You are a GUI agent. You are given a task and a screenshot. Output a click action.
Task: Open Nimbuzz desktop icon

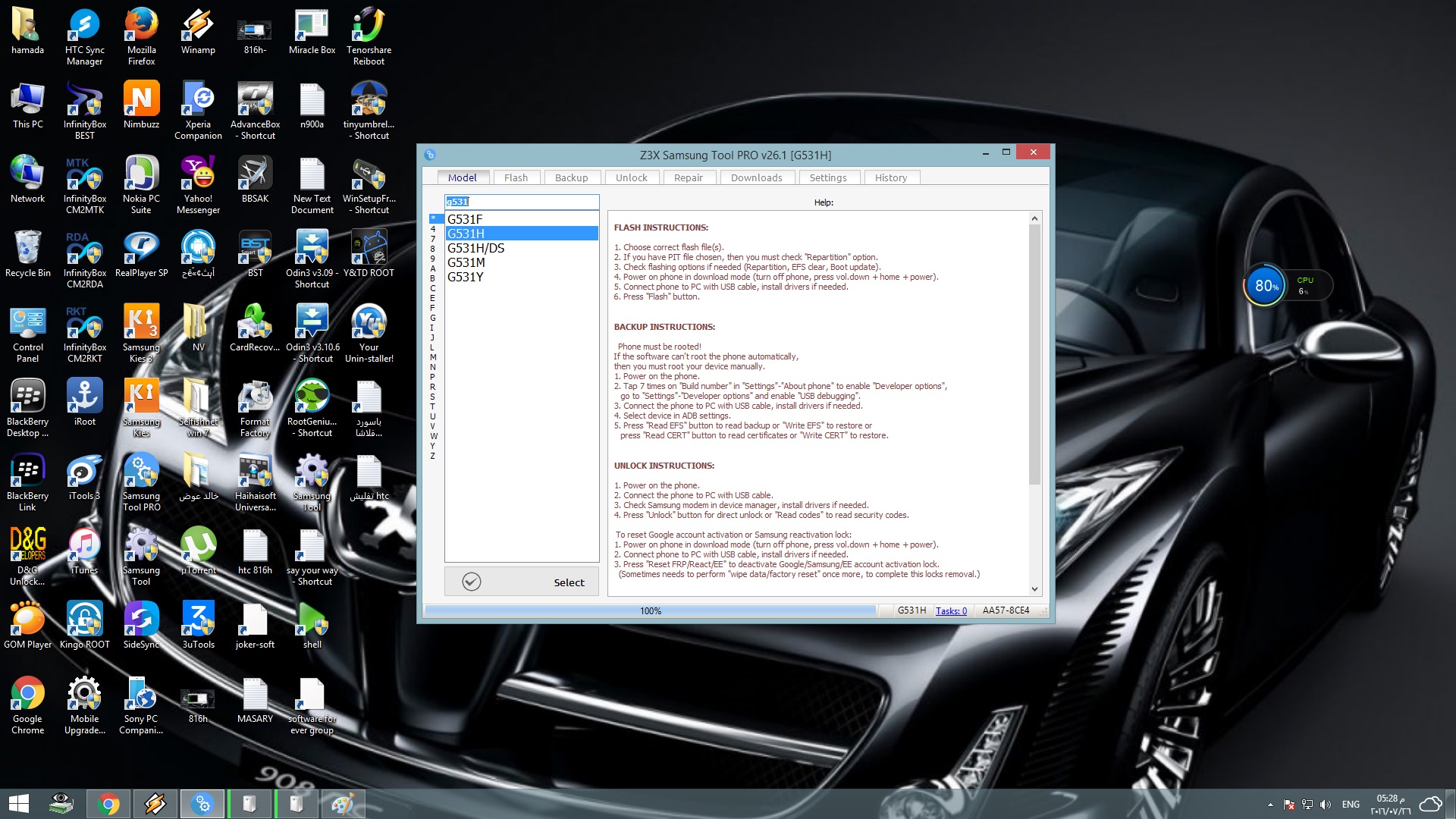[141, 106]
